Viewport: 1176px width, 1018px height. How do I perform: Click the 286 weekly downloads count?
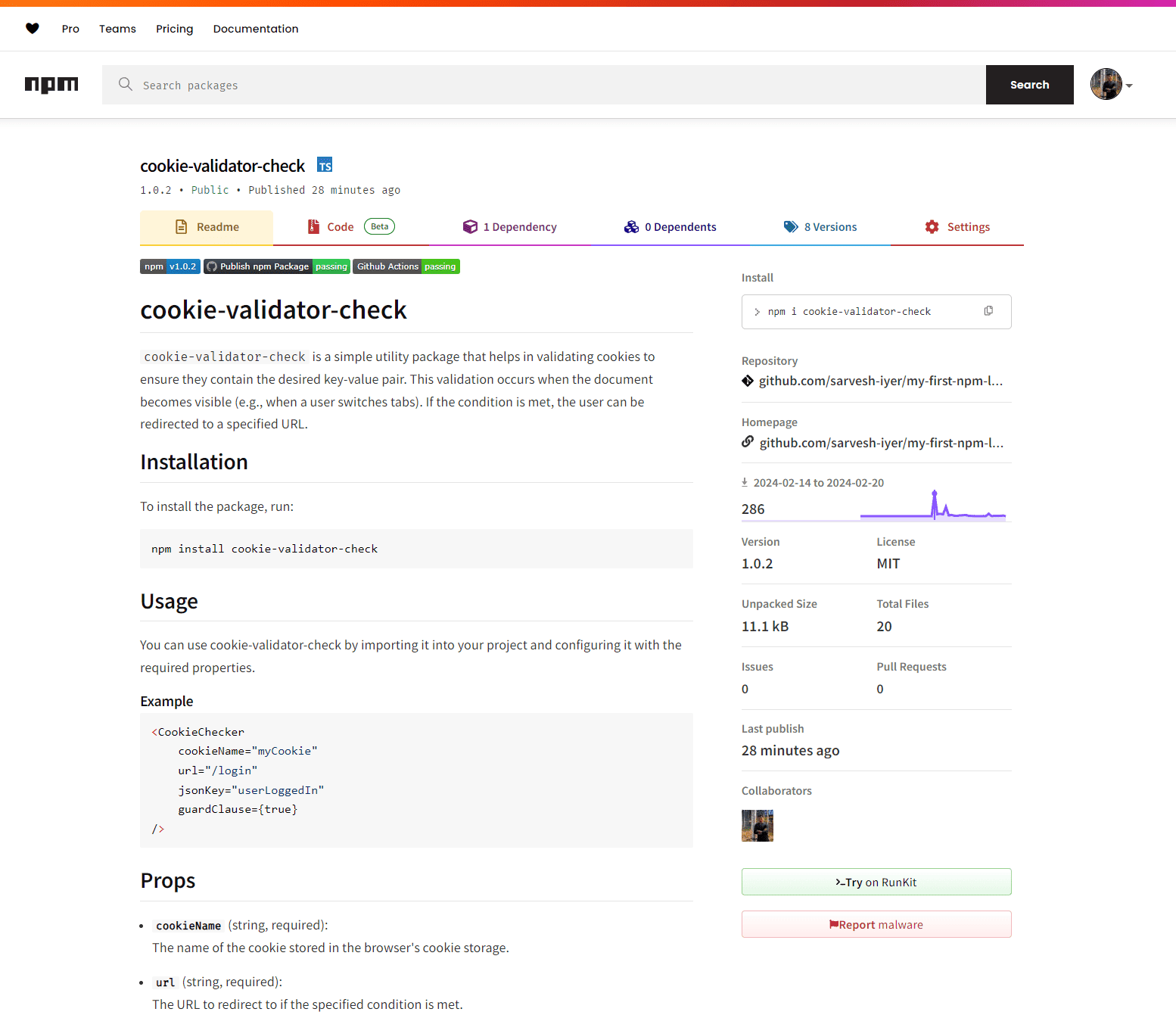click(753, 509)
